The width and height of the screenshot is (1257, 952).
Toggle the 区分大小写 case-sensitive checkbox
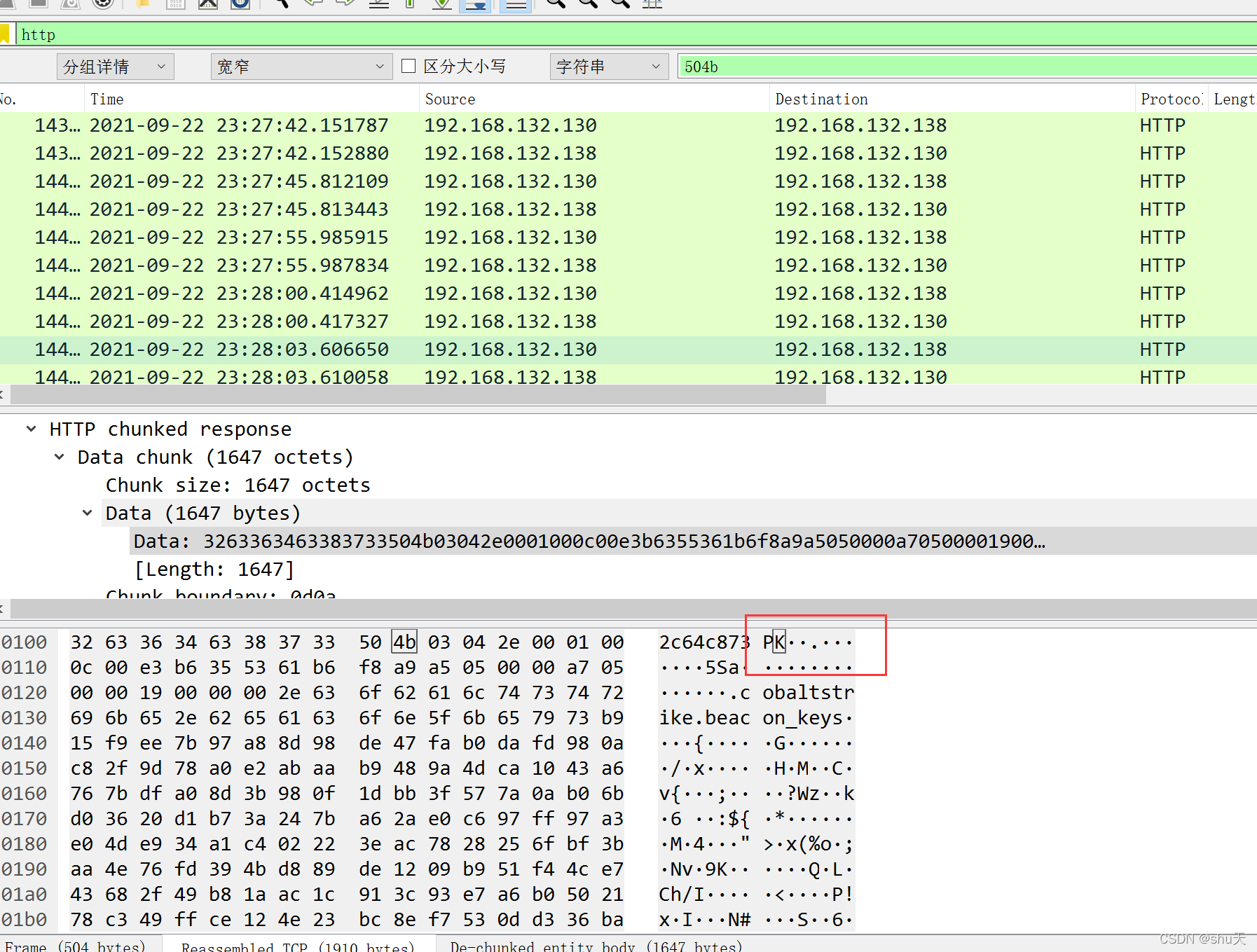point(408,66)
